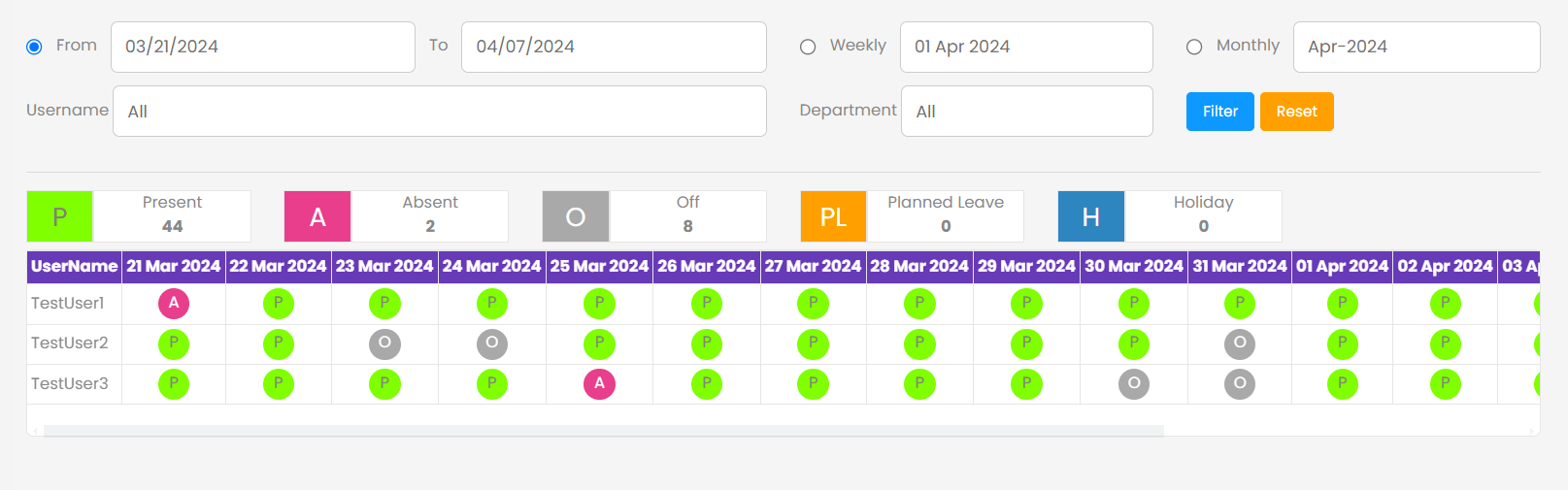1568x490 pixels.
Task: Click TestUser2 off icon for 23 Mar
Action: click(384, 343)
